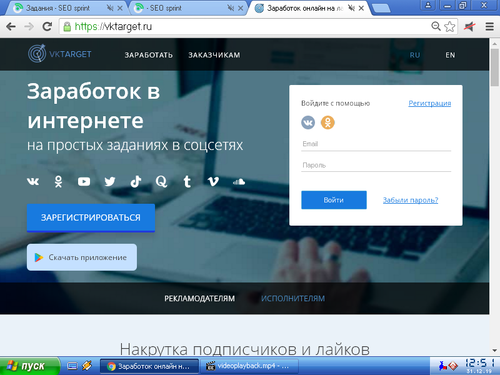
Task: Click the Tumblr t icon
Action: [x=187, y=182]
